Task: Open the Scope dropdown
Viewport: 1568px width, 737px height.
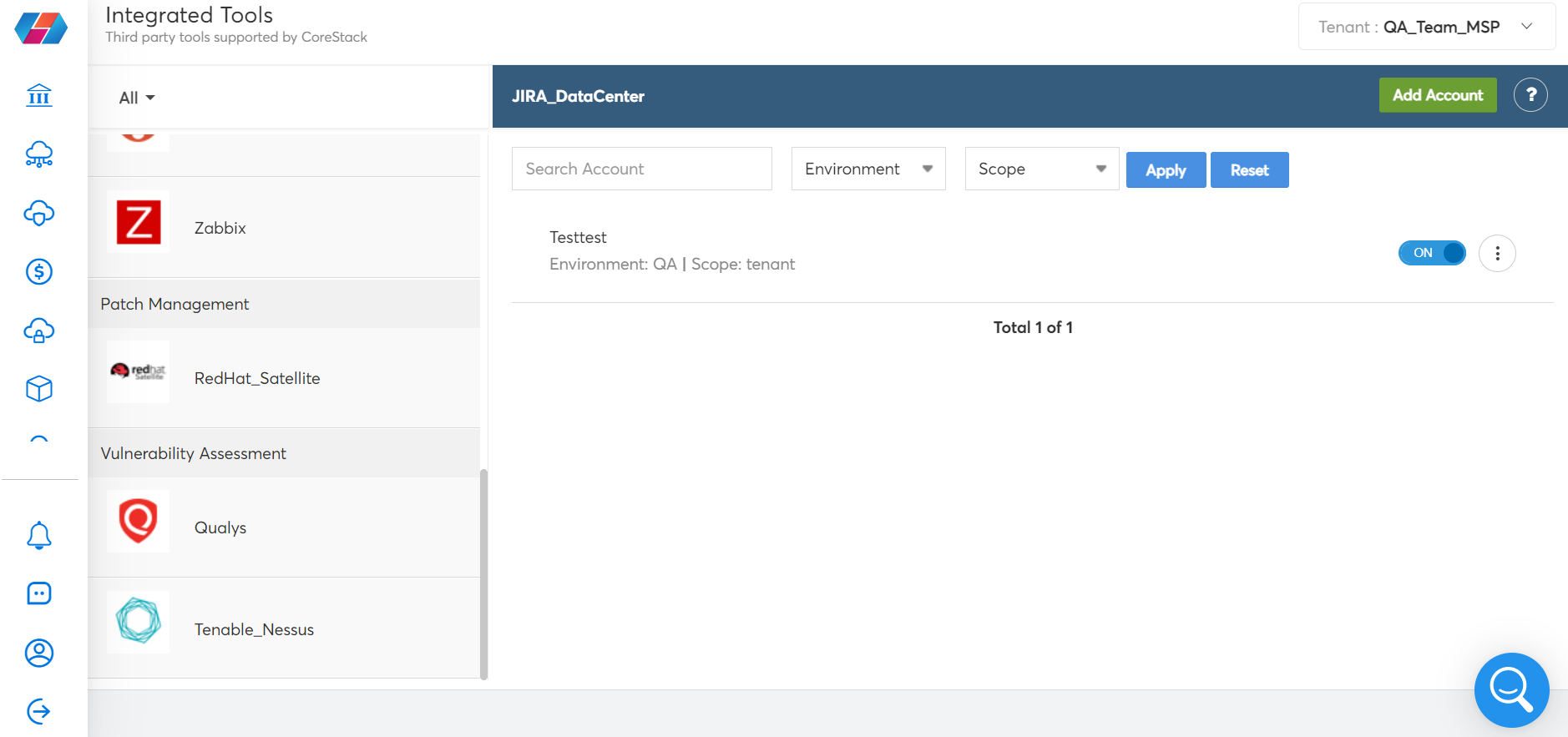Action: 1042,169
